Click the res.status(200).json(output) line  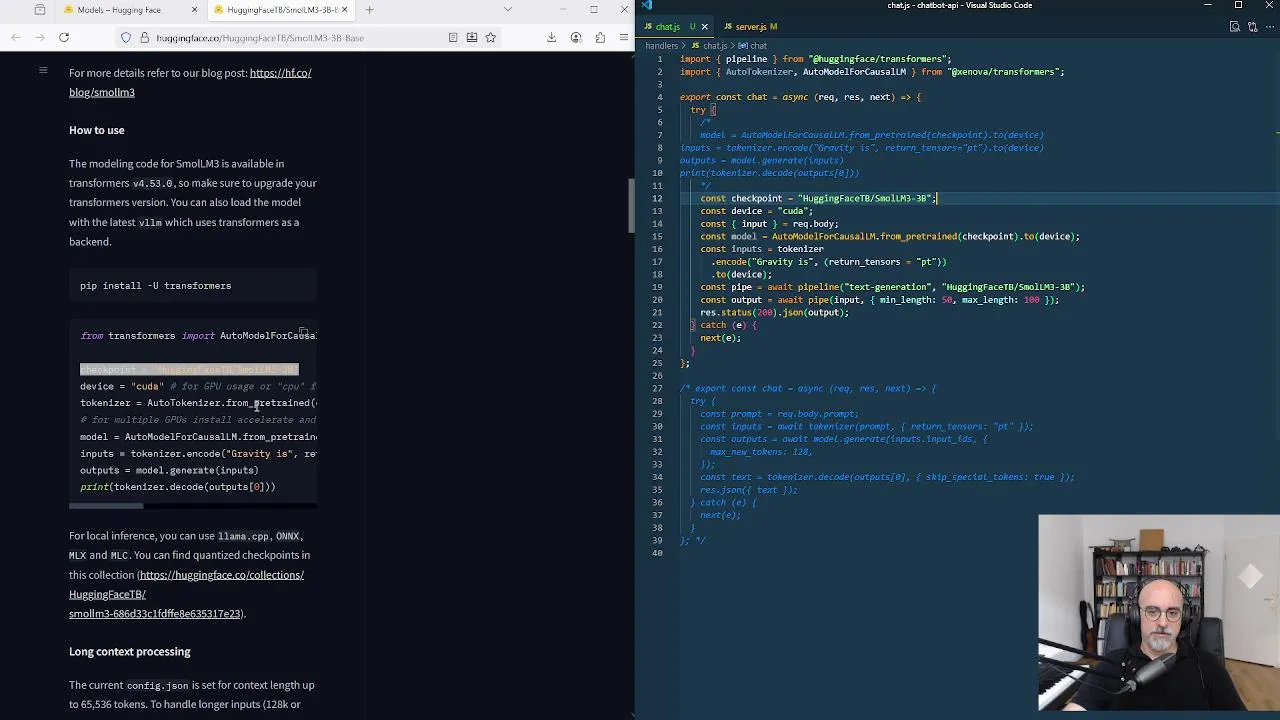coord(774,312)
